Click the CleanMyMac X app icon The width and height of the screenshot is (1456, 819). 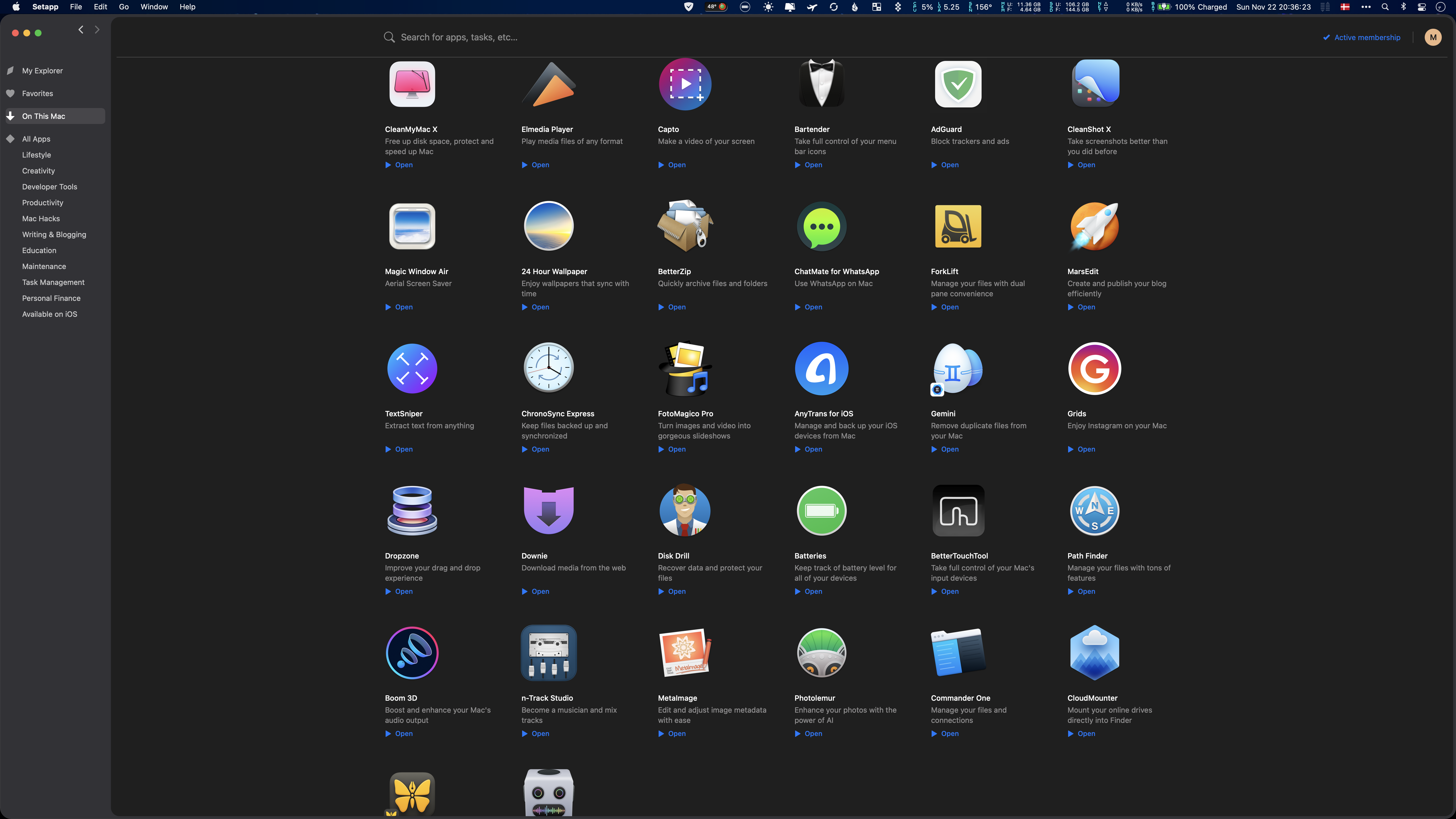tap(412, 84)
